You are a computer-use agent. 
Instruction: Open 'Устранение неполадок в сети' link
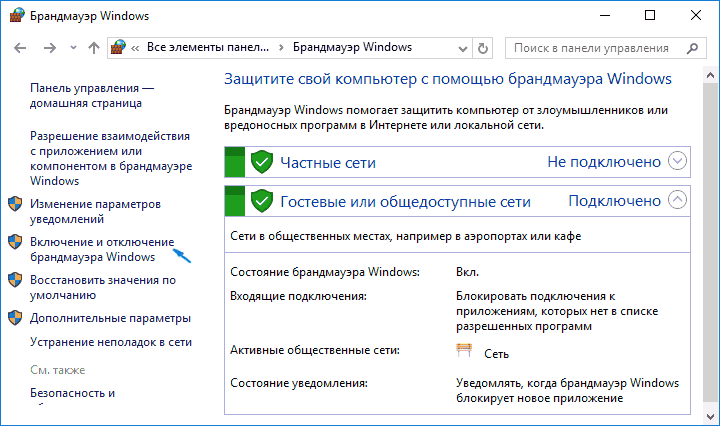pos(111,342)
